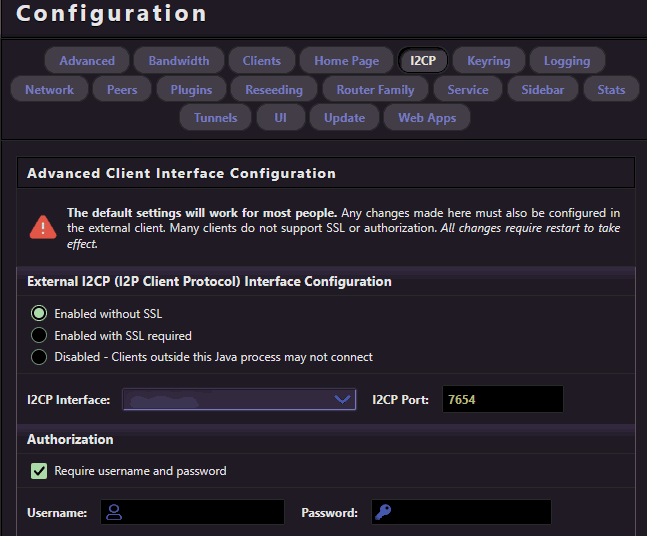The height and width of the screenshot is (536, 647).
Task: Open the Advanced configuration tab
Action: click(87, 61)
